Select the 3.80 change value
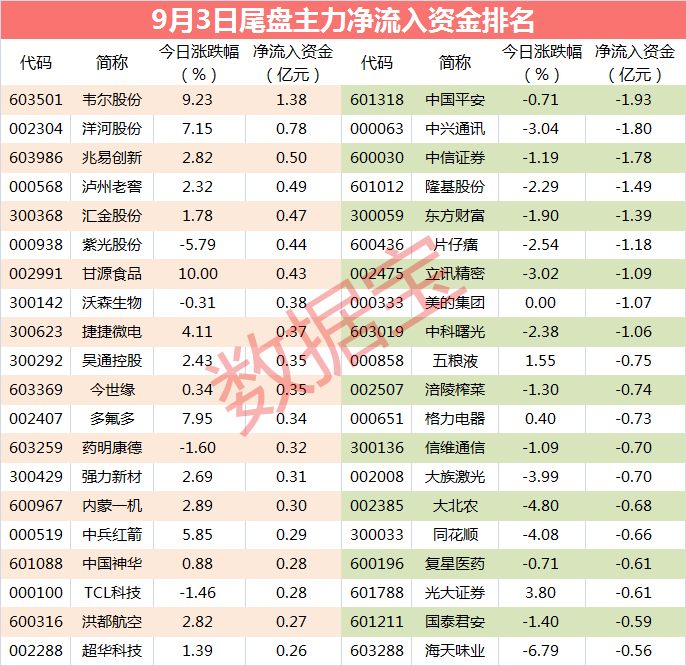The width and height of the screenshot is (686, 666). (x=540, y=592)
